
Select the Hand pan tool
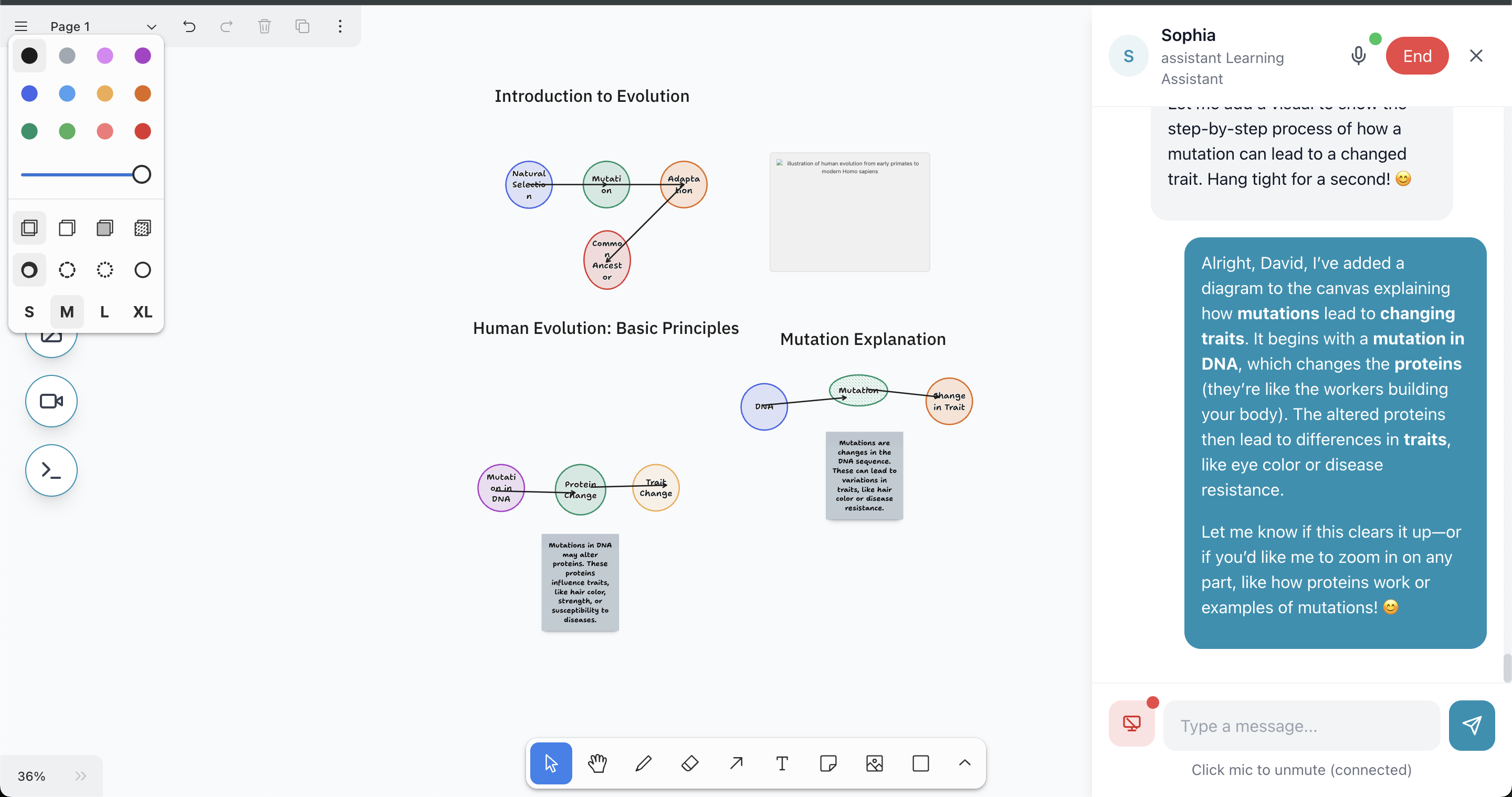[597, 763]
